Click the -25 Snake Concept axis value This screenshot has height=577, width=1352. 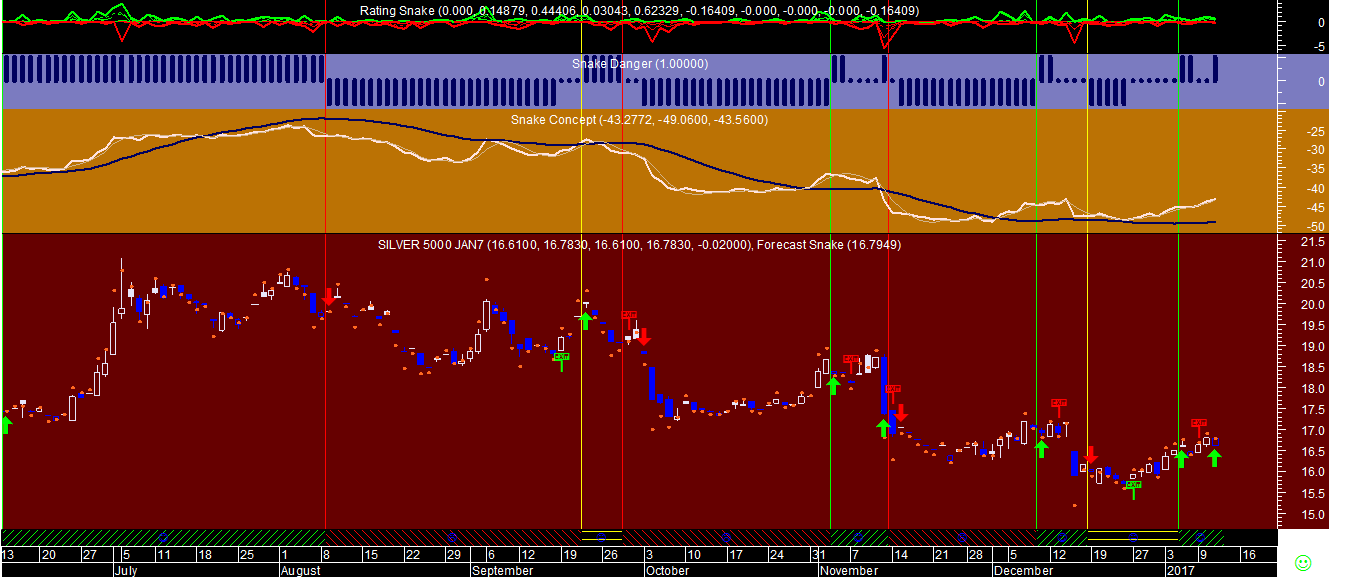(x=1314, y=132)
